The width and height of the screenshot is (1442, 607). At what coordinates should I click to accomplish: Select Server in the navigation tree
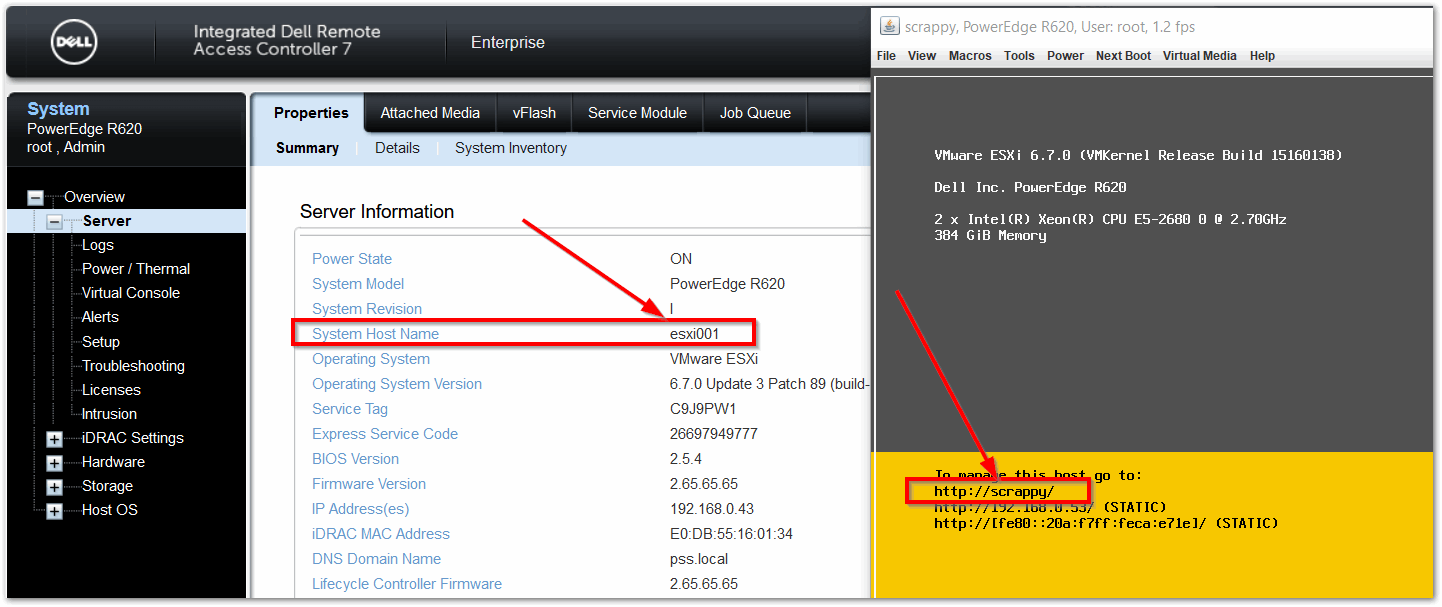[x=107, y=221]
